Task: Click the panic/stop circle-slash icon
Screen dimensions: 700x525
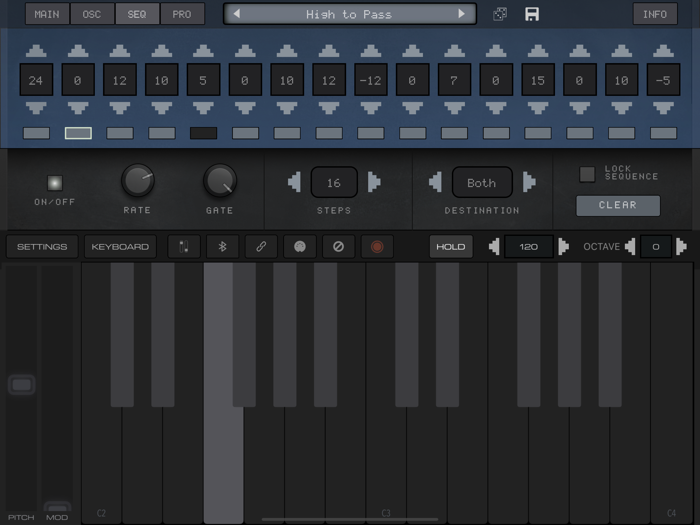Action: tap(338, 246)
